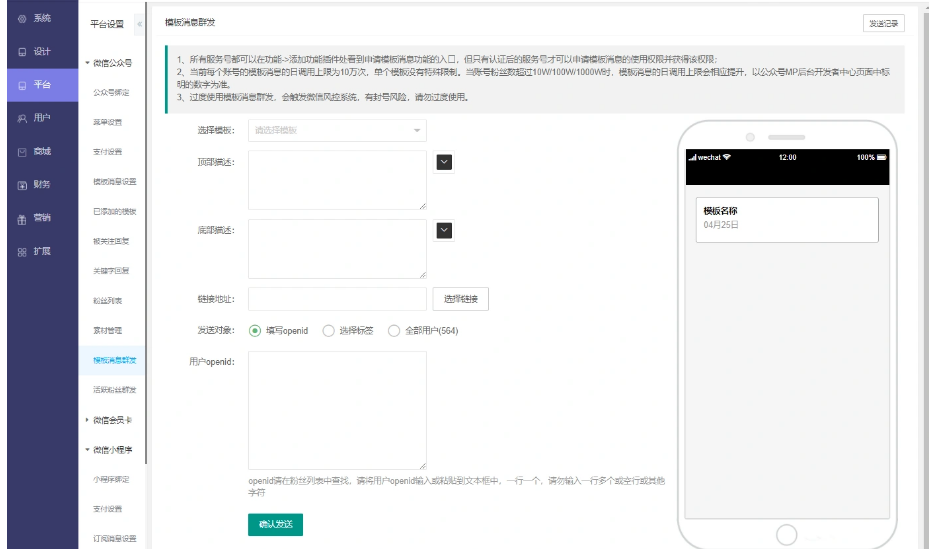
Task: Select the 选择标签 radio option
Action: 328,331
